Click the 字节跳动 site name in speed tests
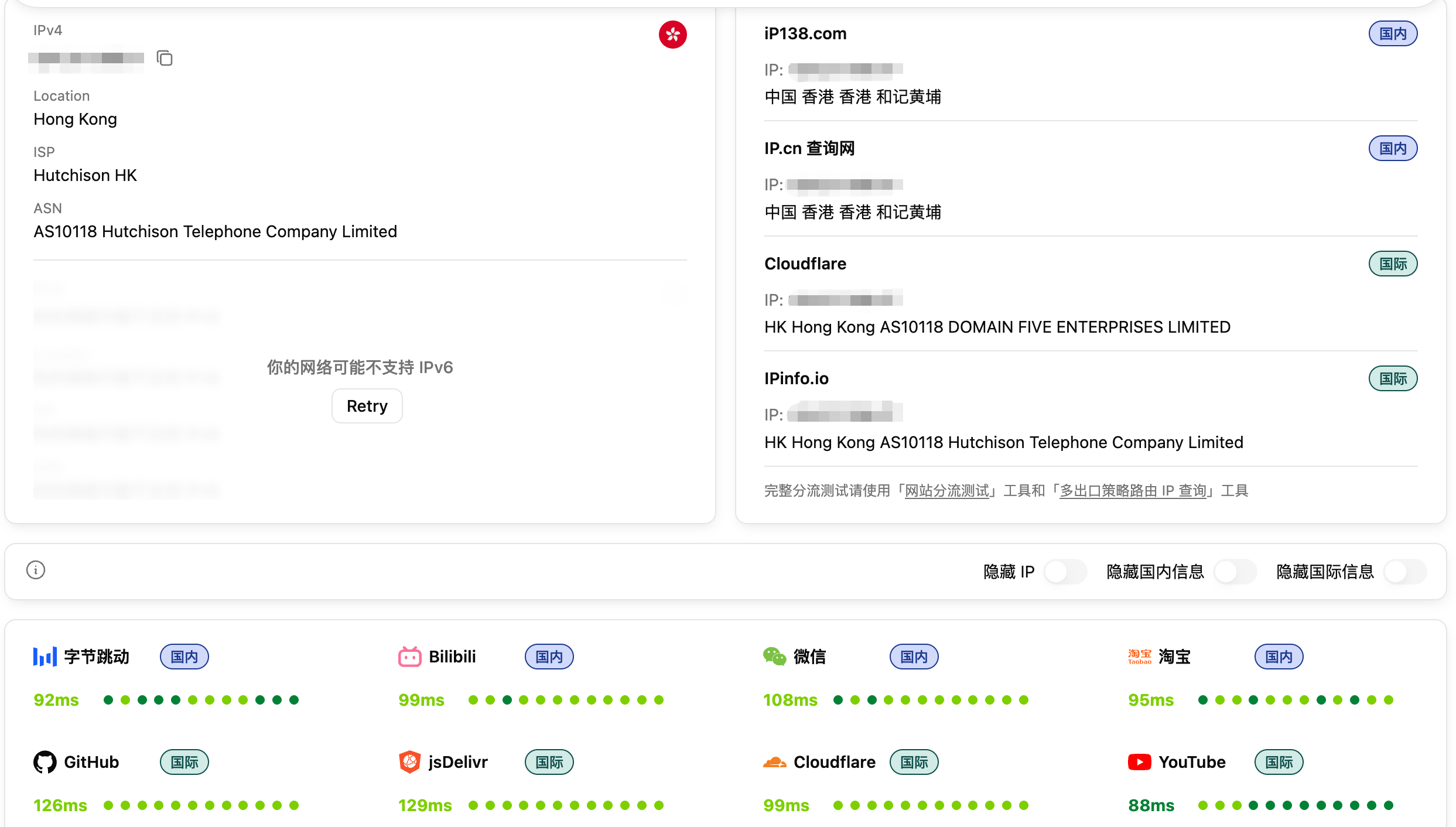The image size is (1456, 827). (97, 657)
